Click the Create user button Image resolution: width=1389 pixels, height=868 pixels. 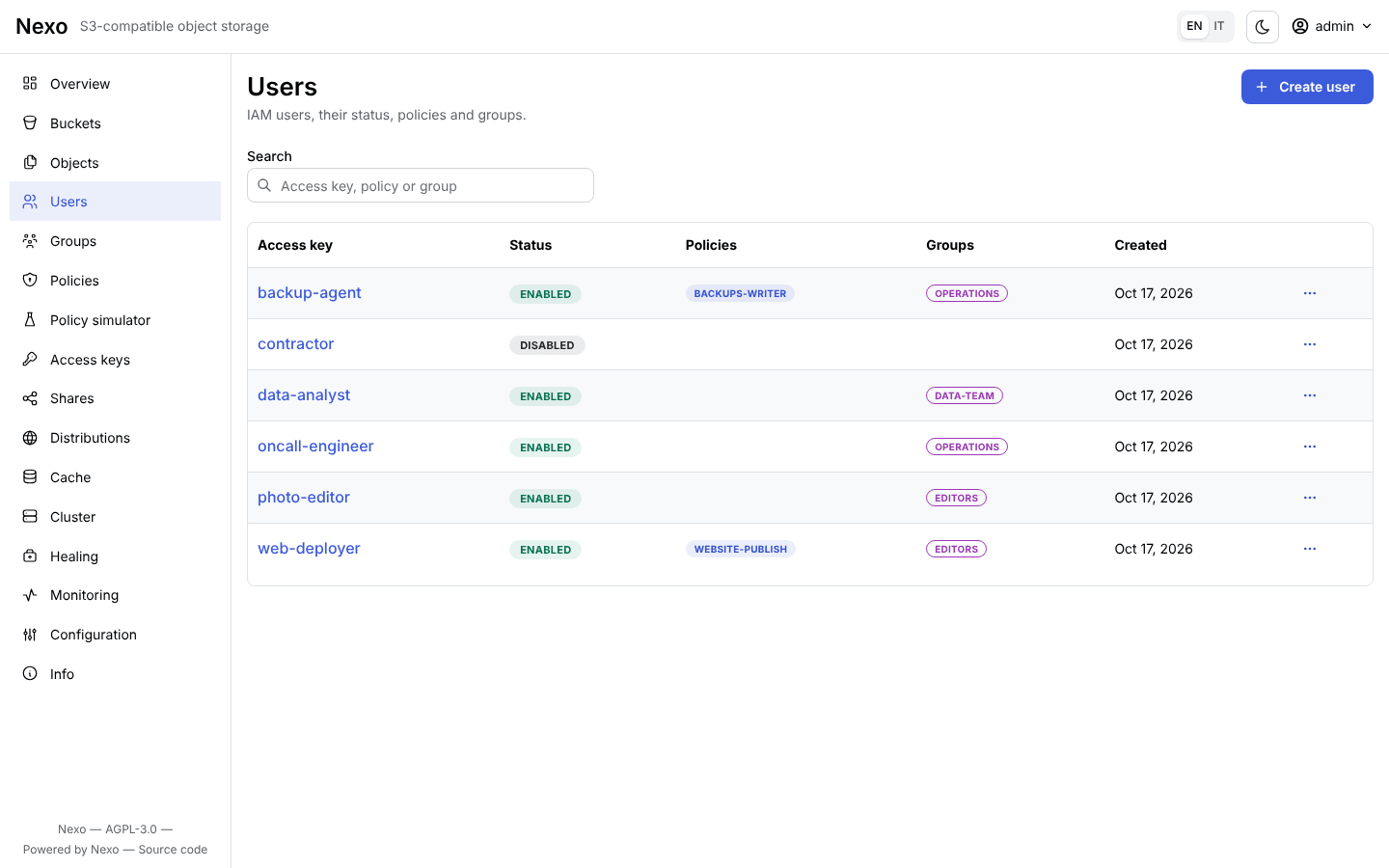point(1307,87)
